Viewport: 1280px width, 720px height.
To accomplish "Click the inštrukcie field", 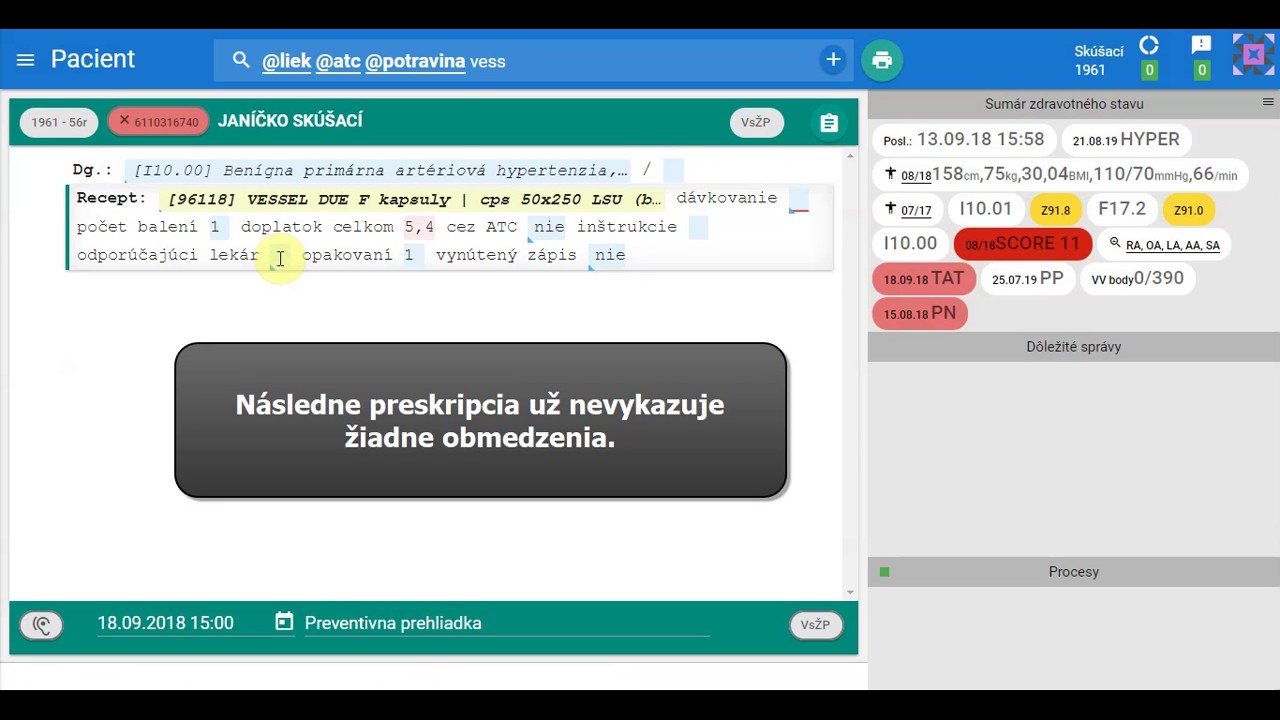I will (x=698, y=227).
